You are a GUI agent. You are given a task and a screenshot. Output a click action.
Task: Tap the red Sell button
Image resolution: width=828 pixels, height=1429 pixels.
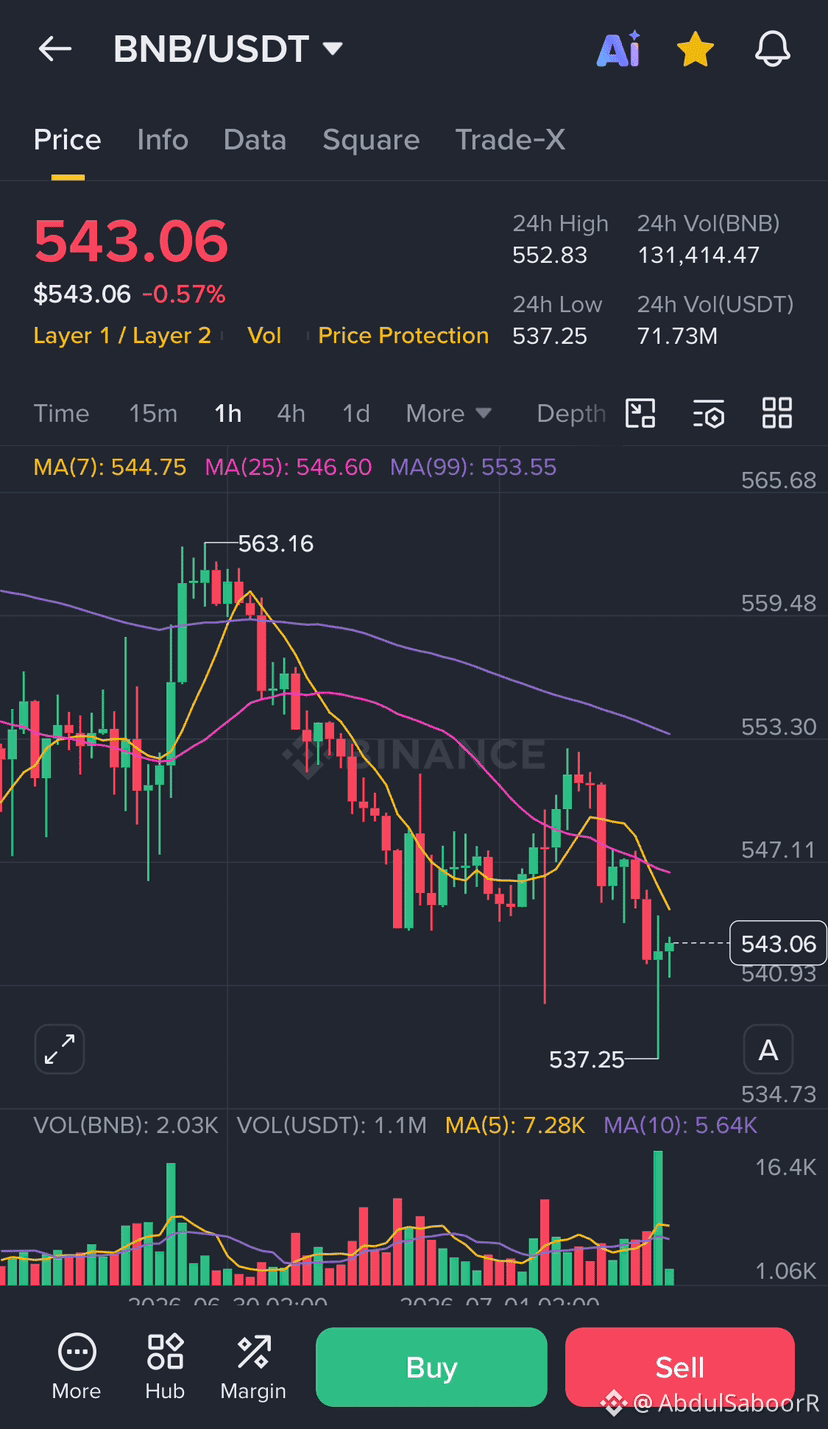pyautogui.click(x=680, y=1367)
